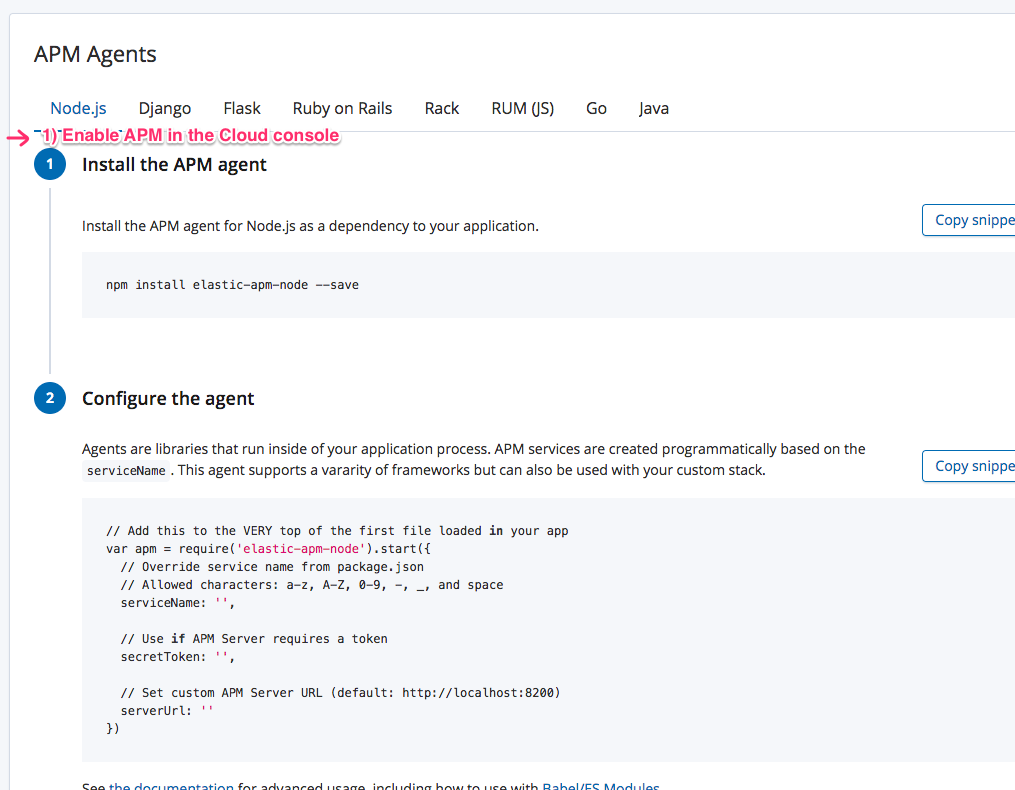Click the 'Agents are libraries' description paragraph

pyautogui.click(x=473, y=459)
